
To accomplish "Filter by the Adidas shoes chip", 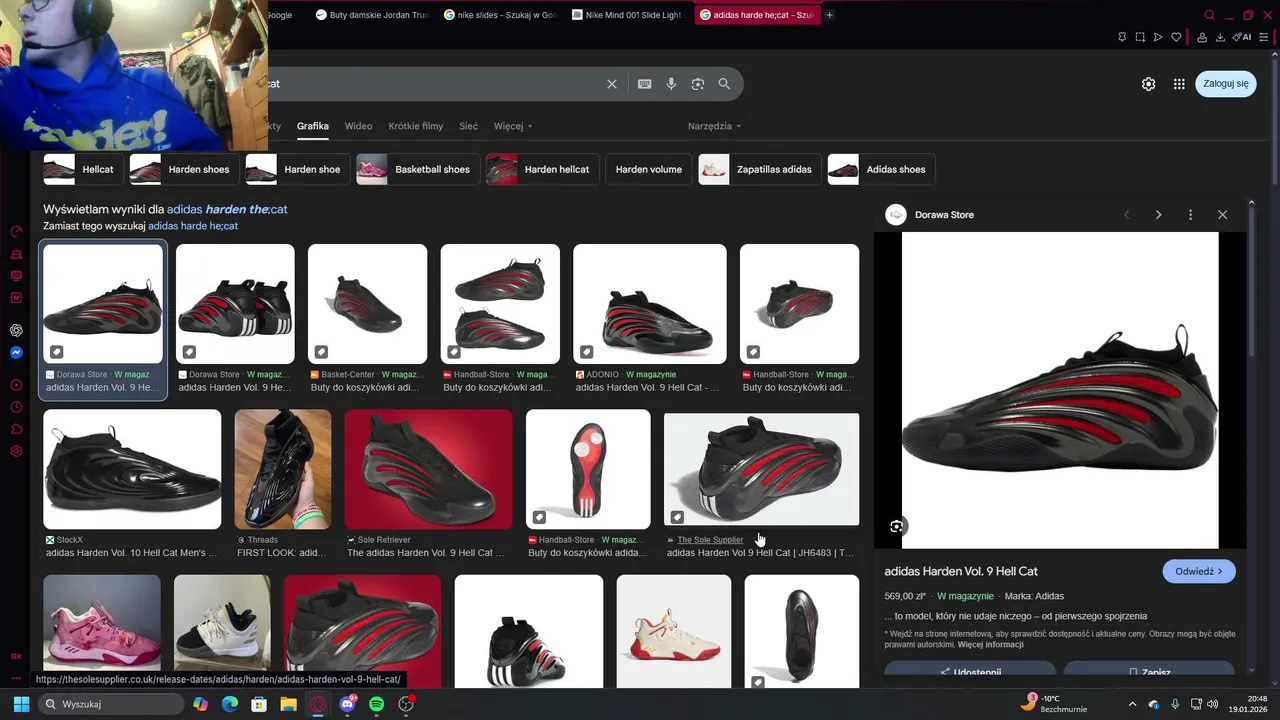I will [x=882, y=169].
